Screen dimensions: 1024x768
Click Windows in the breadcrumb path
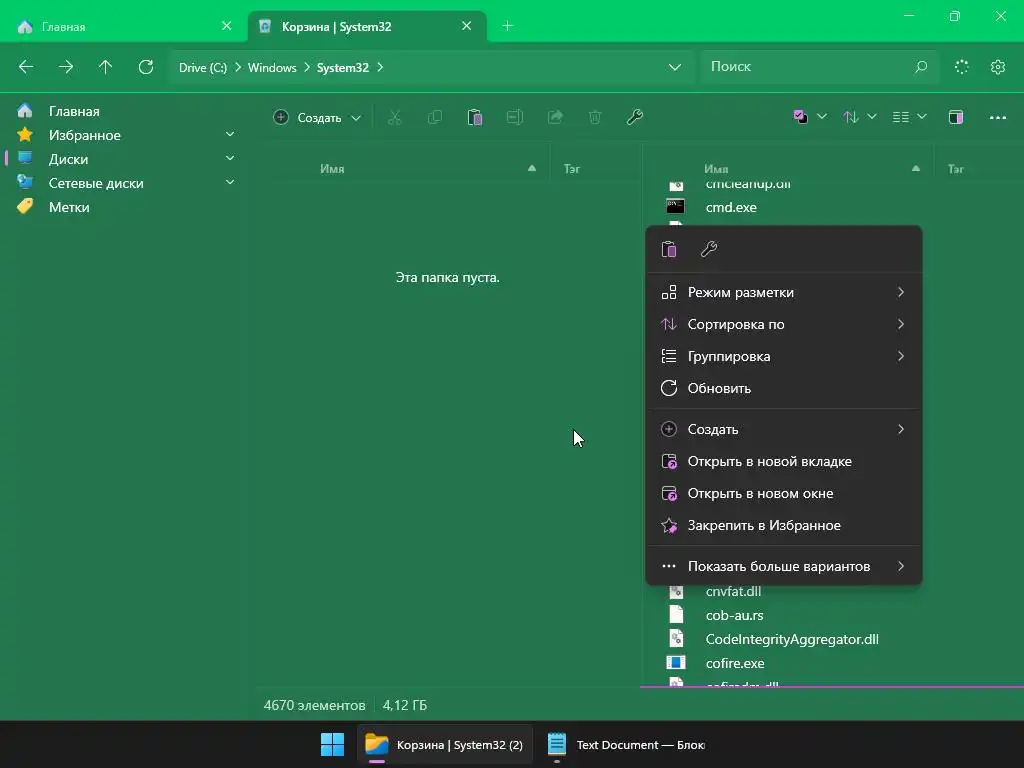point(272,67)
